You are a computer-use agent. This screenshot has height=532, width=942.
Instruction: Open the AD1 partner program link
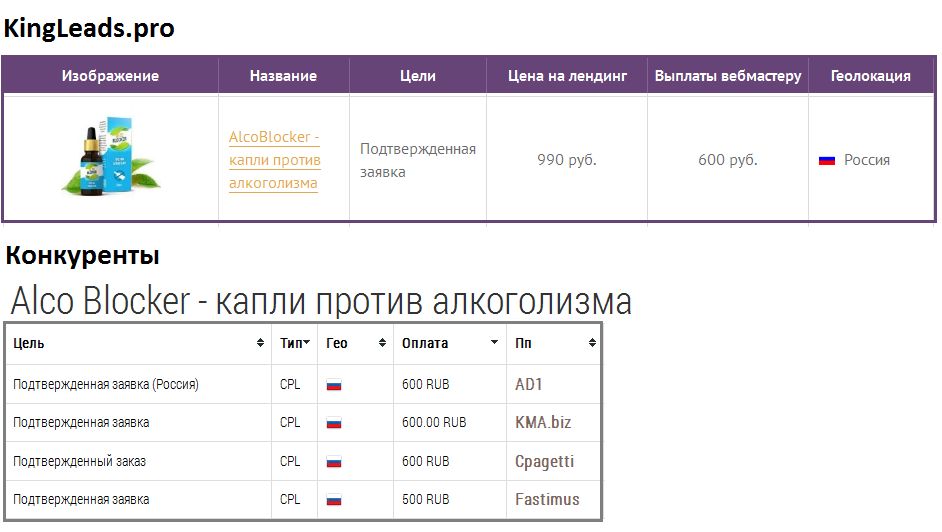tap(529, 384)
